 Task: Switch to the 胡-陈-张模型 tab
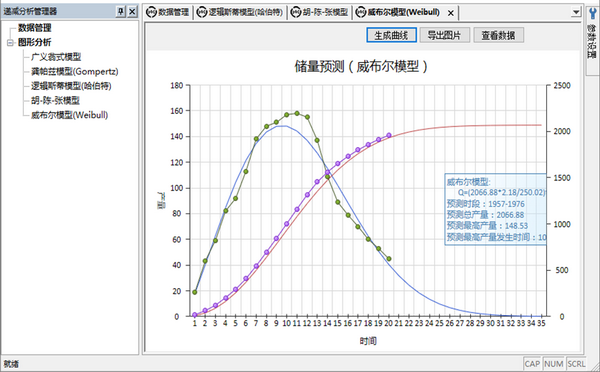[320, 12]
